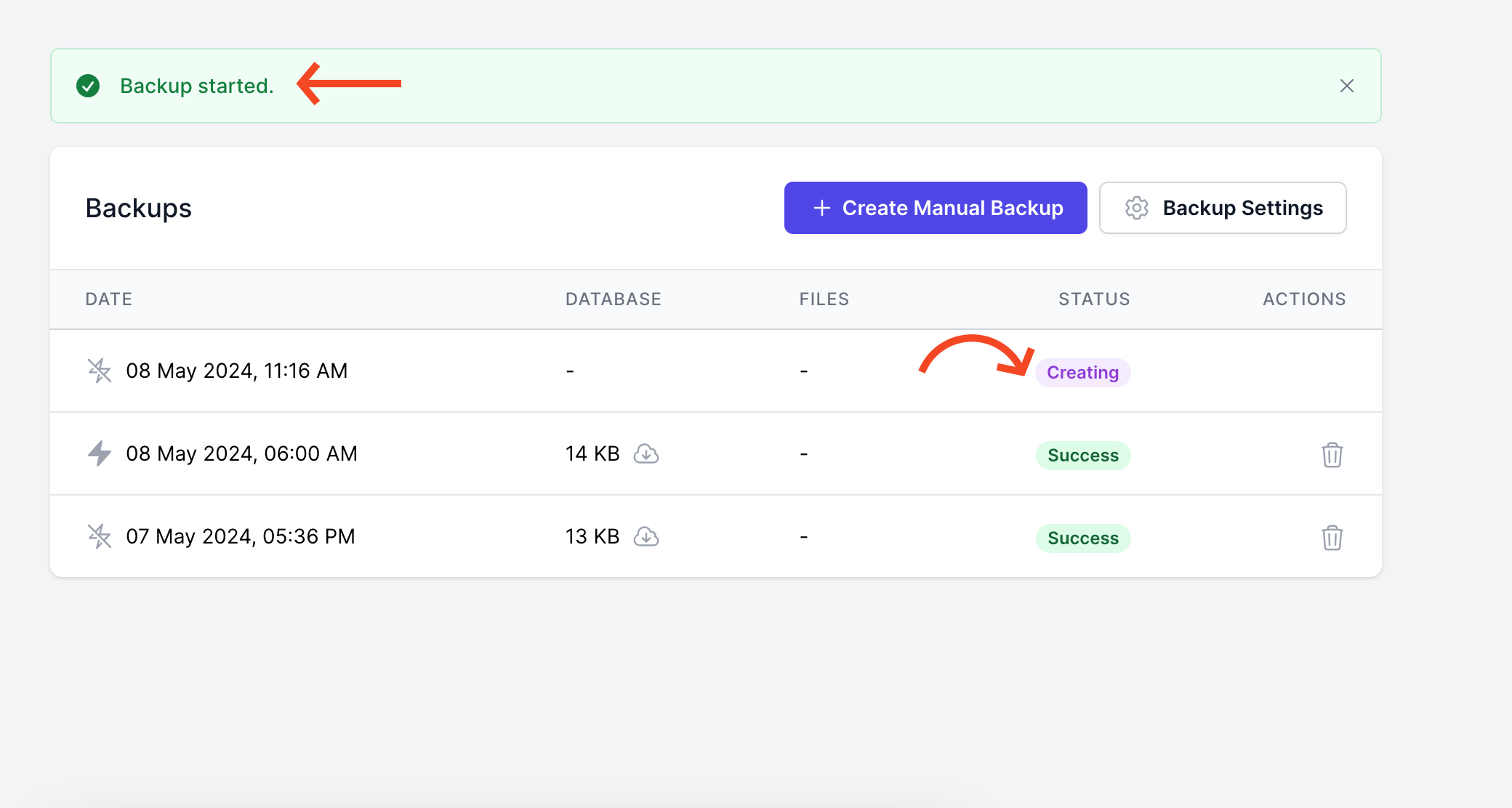Download the 13 KB database backup
Viewport: 1512px width, 808px height.
(x=646, y=537)
